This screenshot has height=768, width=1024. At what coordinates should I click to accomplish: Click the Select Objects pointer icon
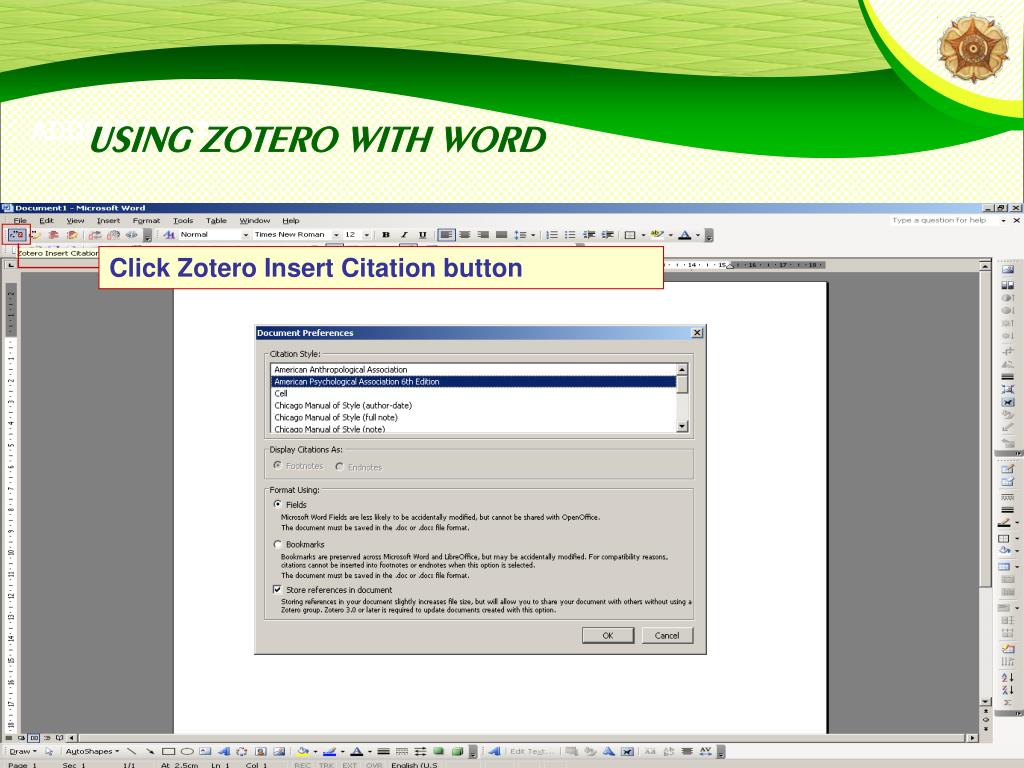click(x=48, y=751)
